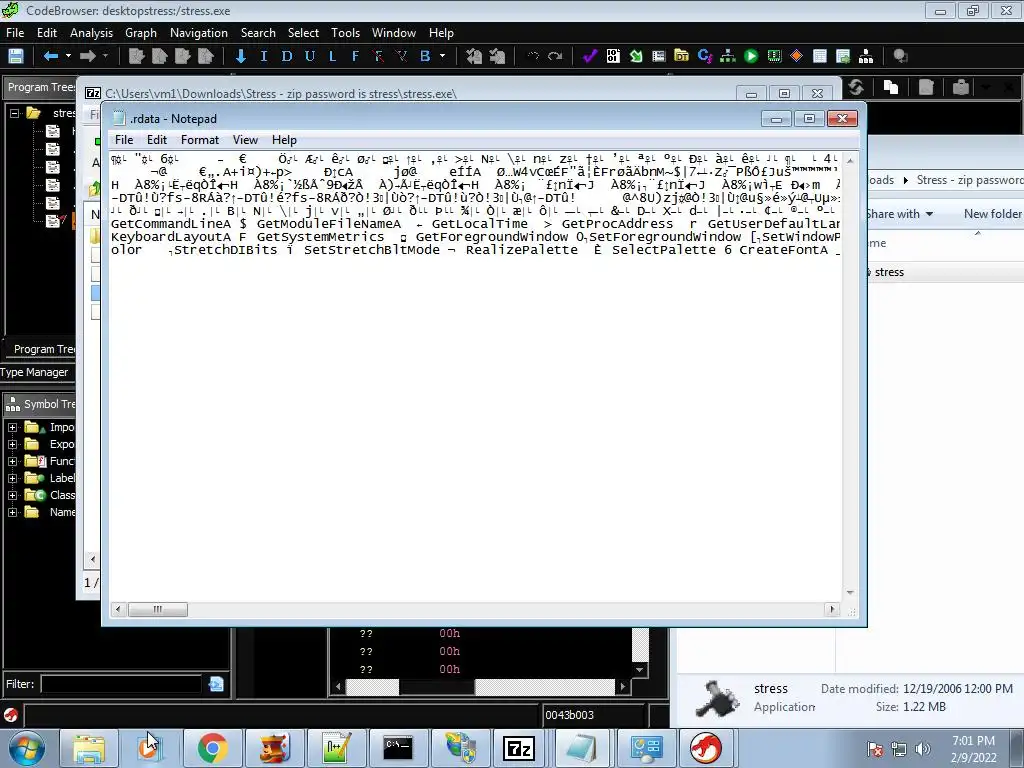Open dropdown next to B bookmark icon
Image resolution: width=1024 pixels, height=768 pixels.
click(x=443, y=56)
